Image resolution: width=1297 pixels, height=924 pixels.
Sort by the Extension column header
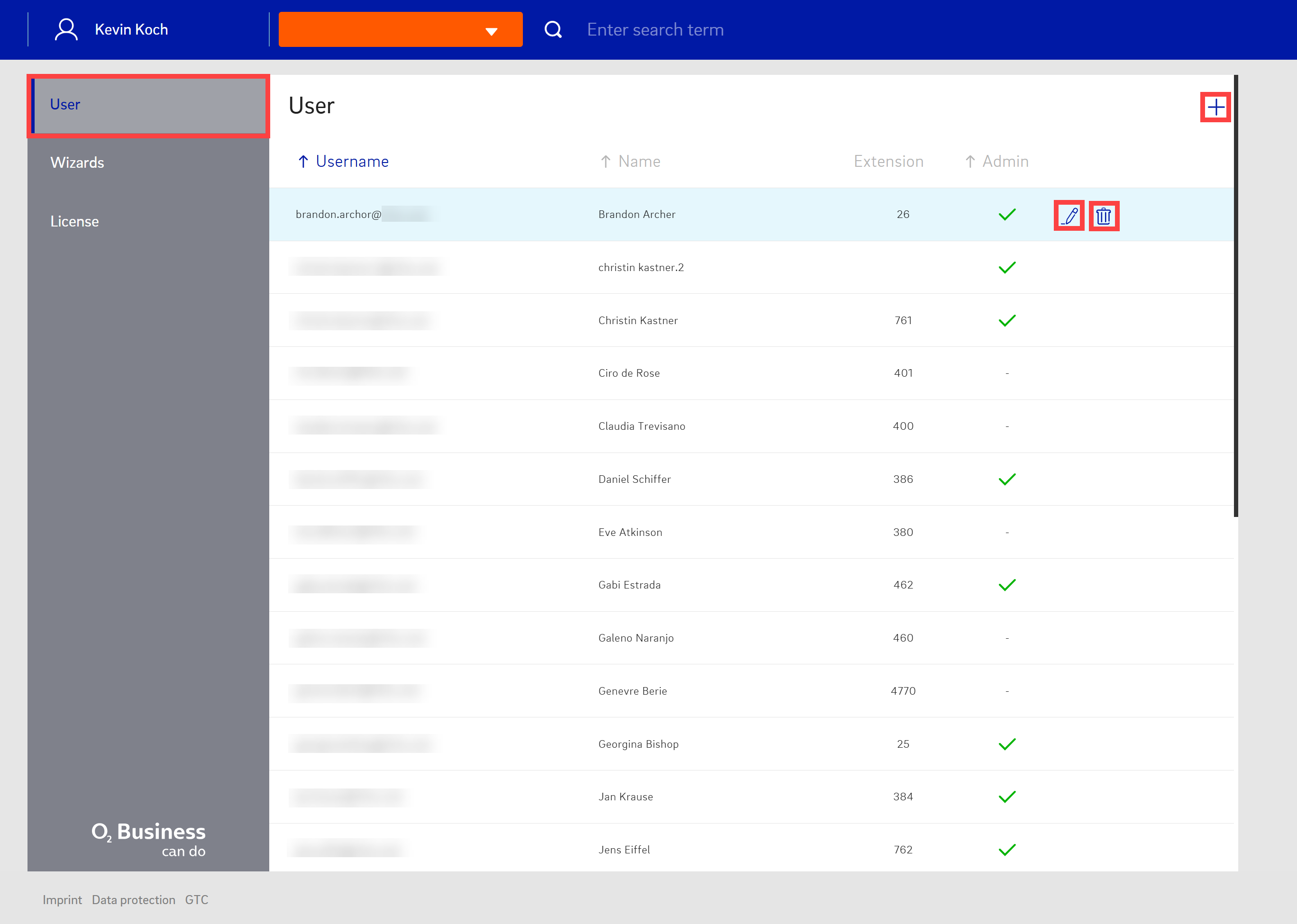(888, 162)
